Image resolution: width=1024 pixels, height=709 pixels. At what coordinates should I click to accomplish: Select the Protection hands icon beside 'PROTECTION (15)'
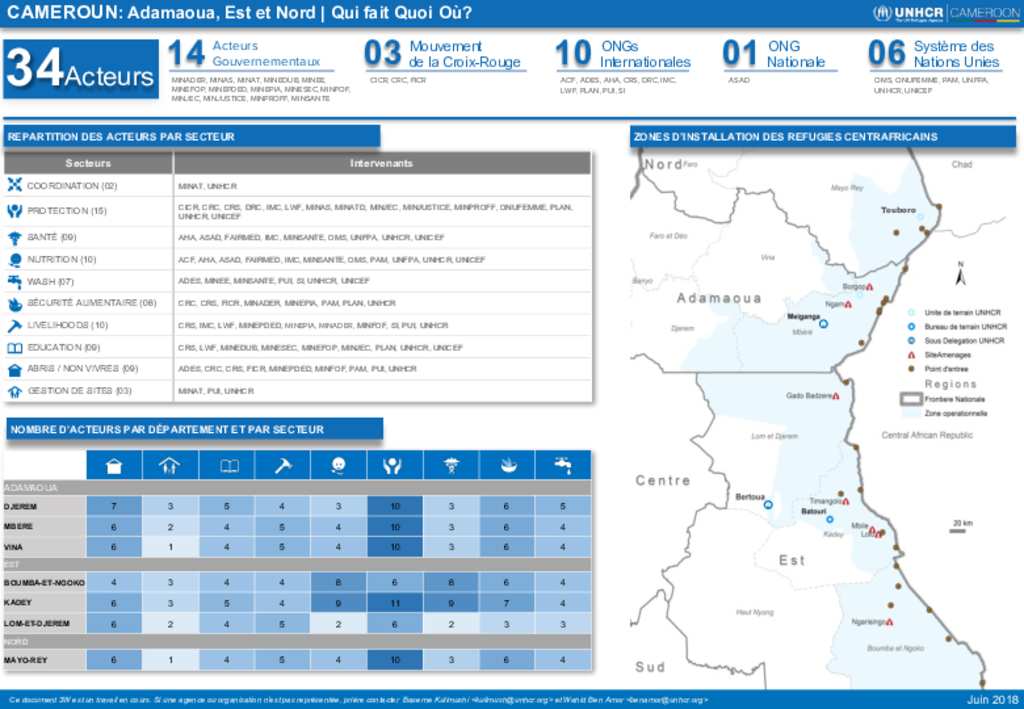click(14, 211)
